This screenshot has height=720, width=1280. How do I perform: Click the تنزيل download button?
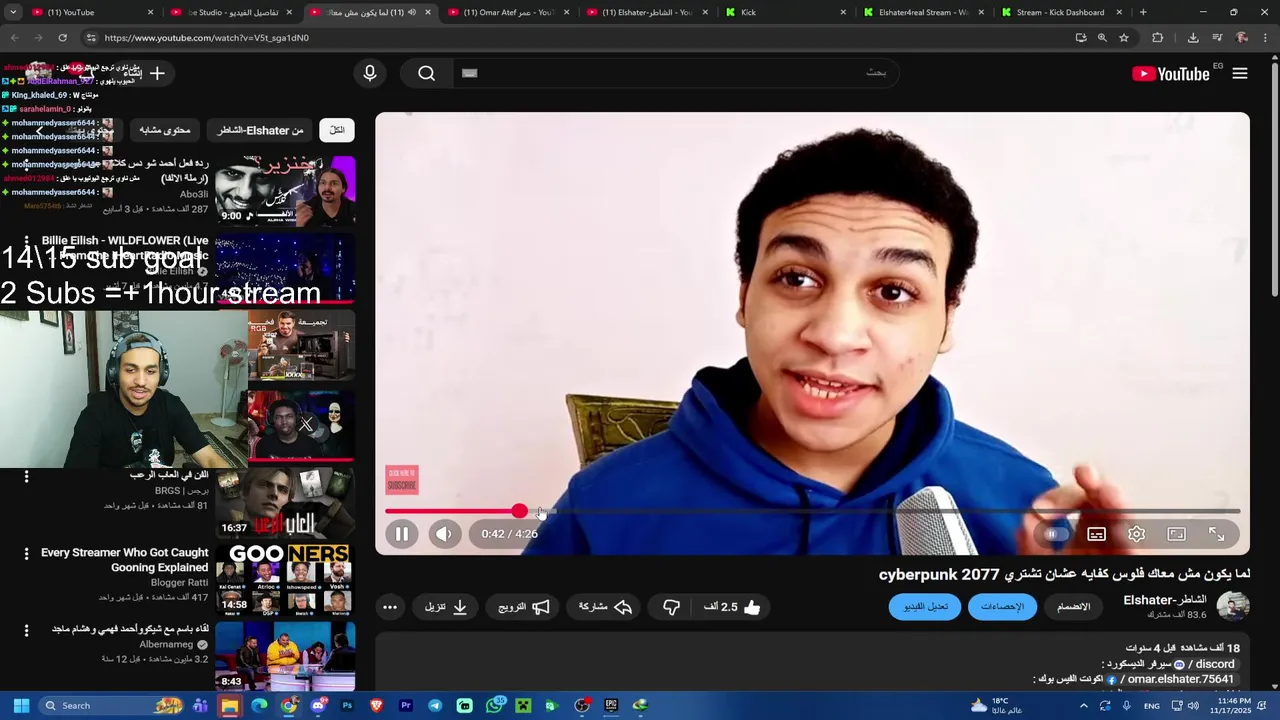pyautogui.click(x=446, y=607)
